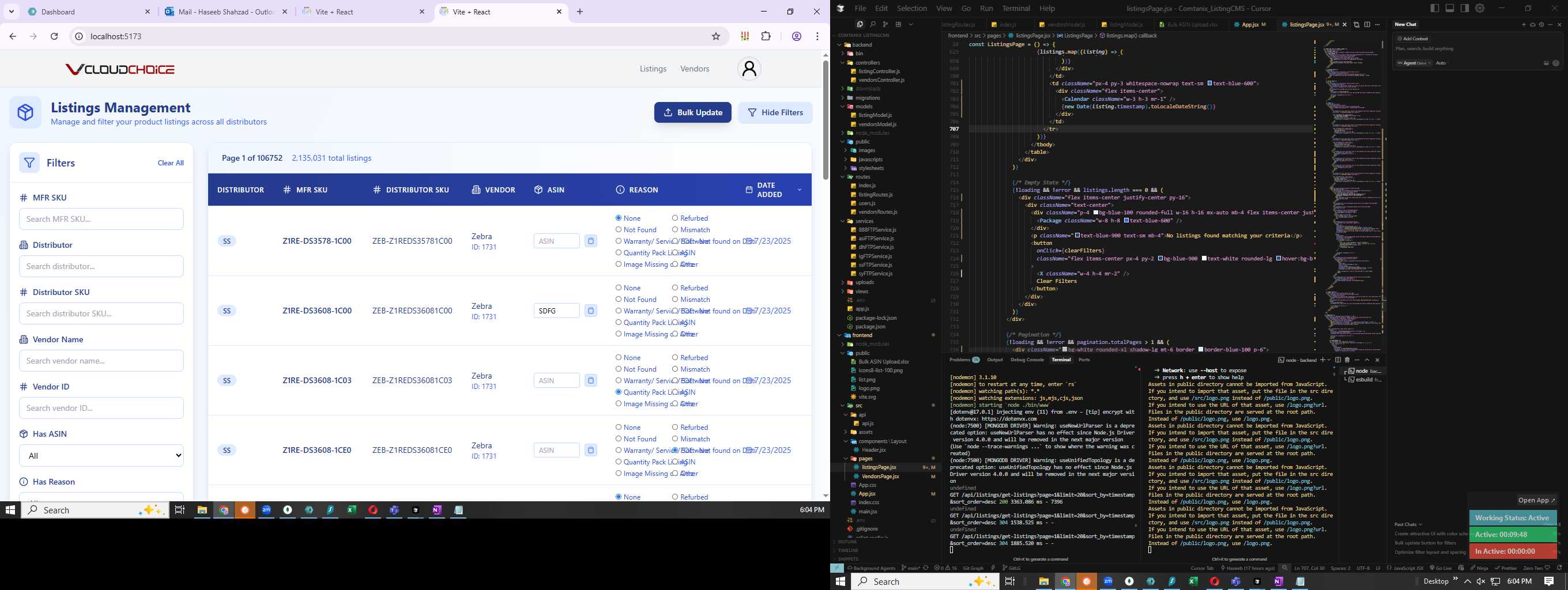Copy ASIN icon for Z1RE-DS3608-1C03 row

590,380
